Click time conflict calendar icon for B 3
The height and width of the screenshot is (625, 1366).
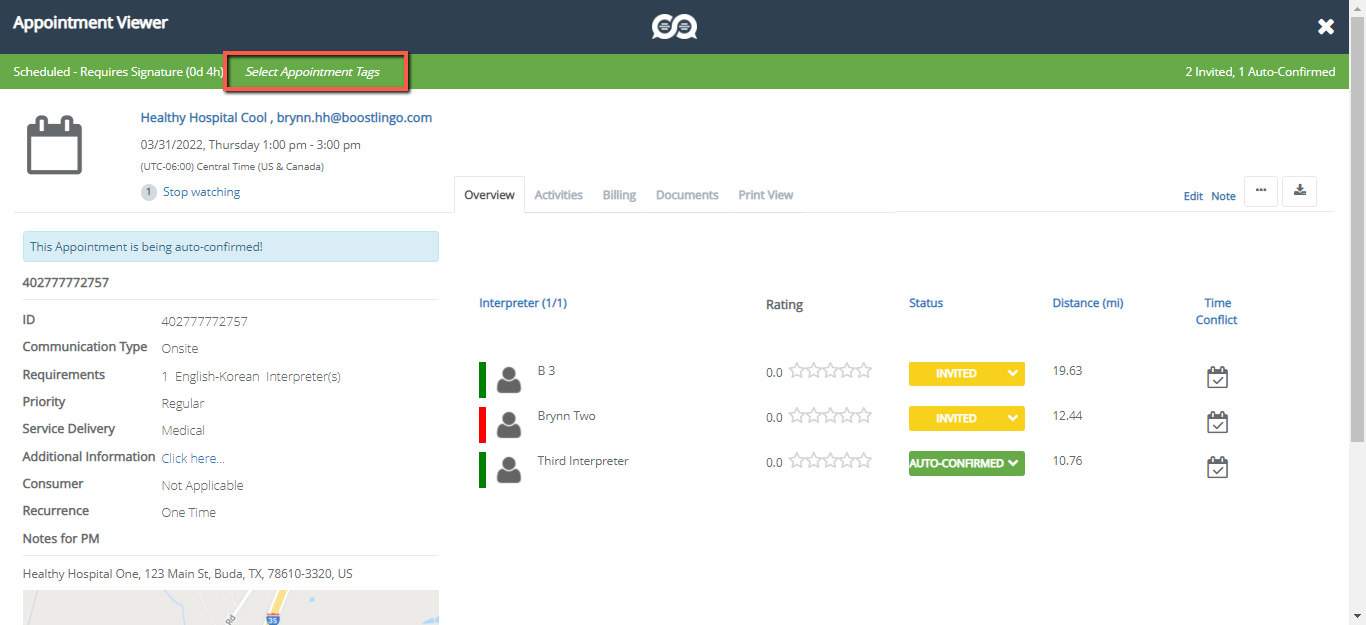[1217, 378]
